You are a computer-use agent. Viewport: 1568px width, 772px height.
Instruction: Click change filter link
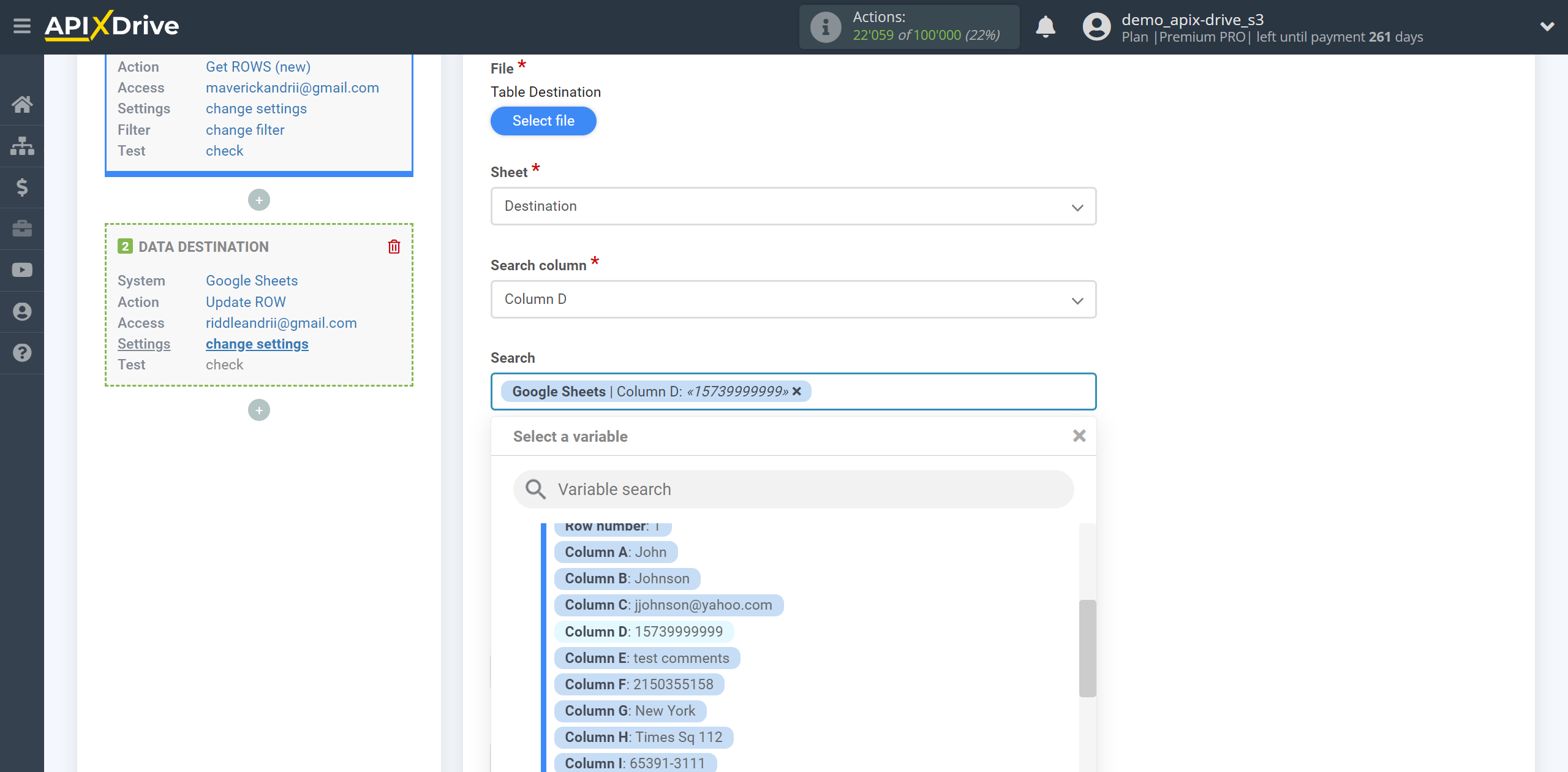click(245, 130)
